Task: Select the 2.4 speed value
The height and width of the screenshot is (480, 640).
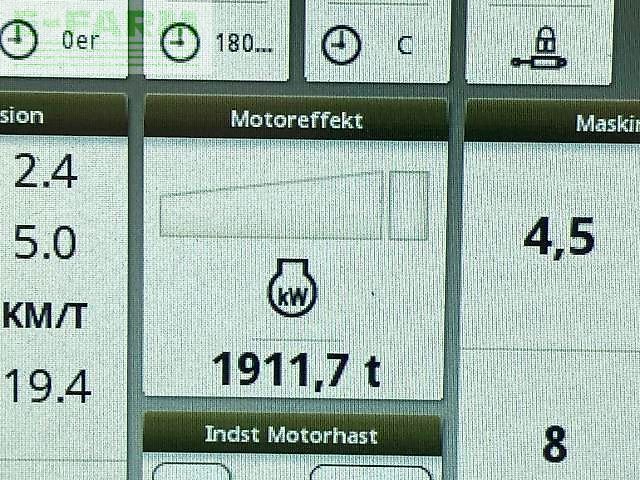Action: 45,171
